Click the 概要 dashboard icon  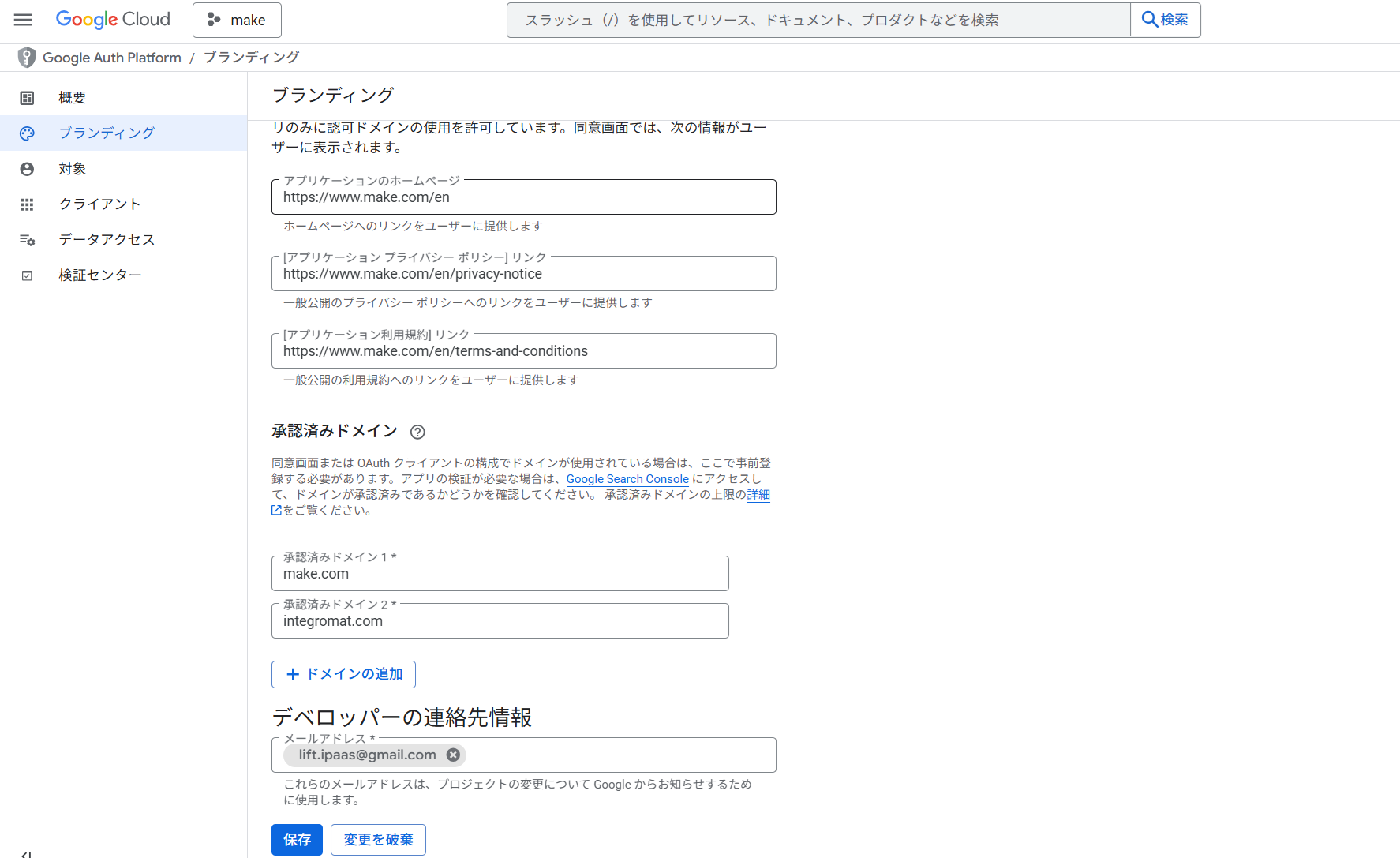[27, 98]
